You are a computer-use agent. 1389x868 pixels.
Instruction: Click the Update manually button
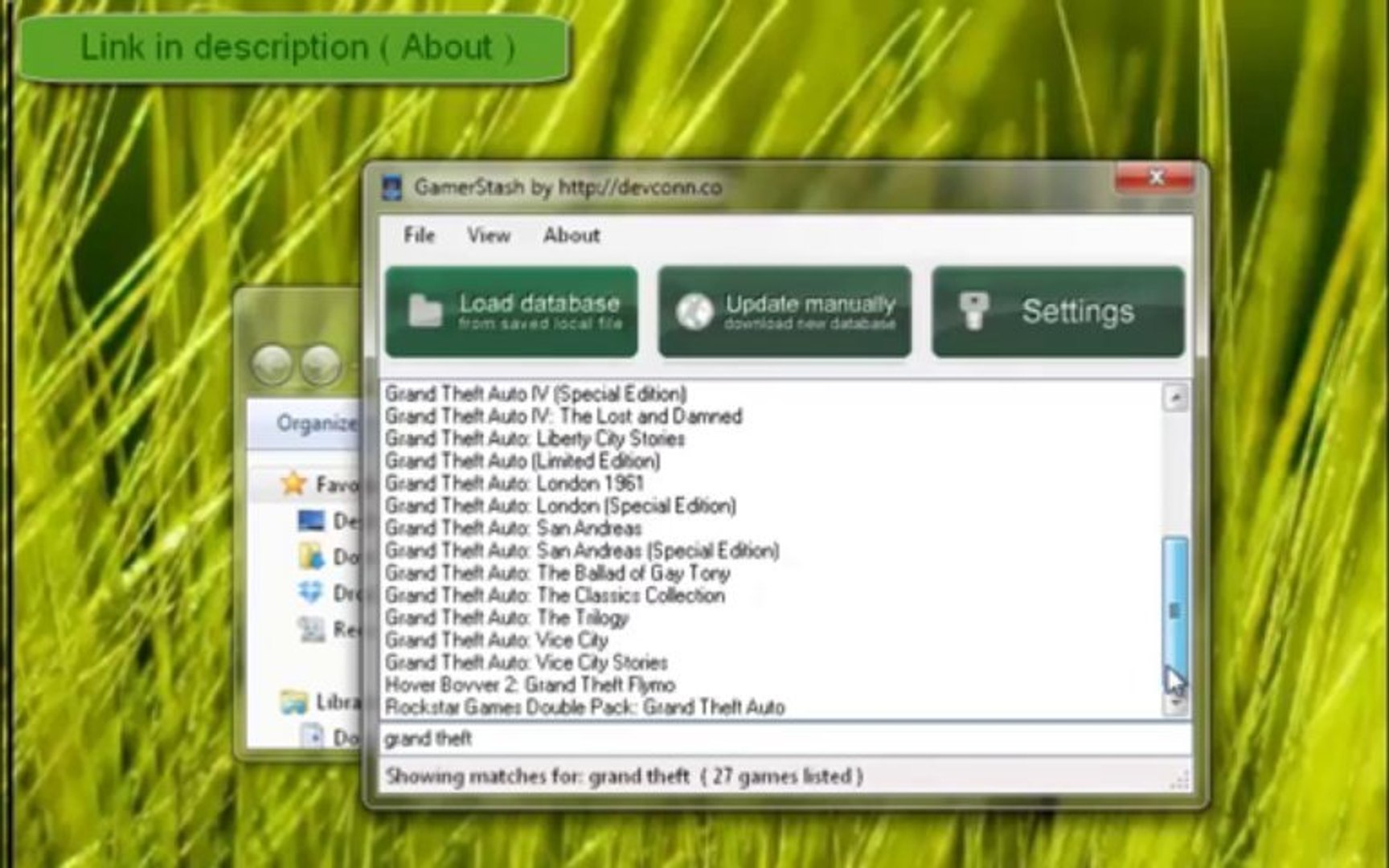click(x=785, y=312)
